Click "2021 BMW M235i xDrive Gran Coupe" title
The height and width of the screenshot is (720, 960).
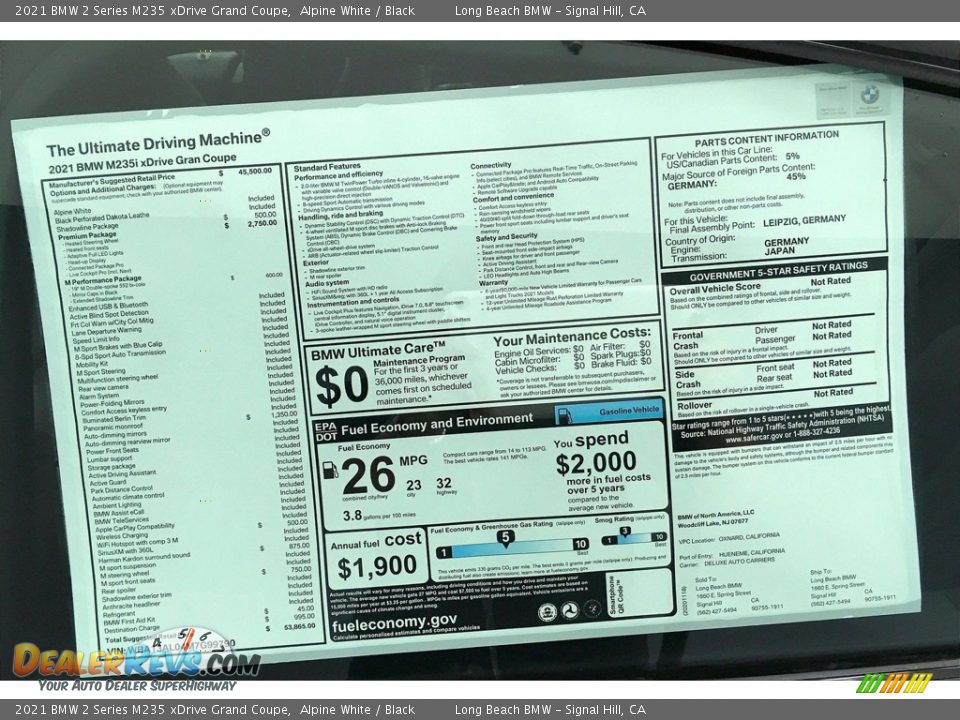[143, 163]
